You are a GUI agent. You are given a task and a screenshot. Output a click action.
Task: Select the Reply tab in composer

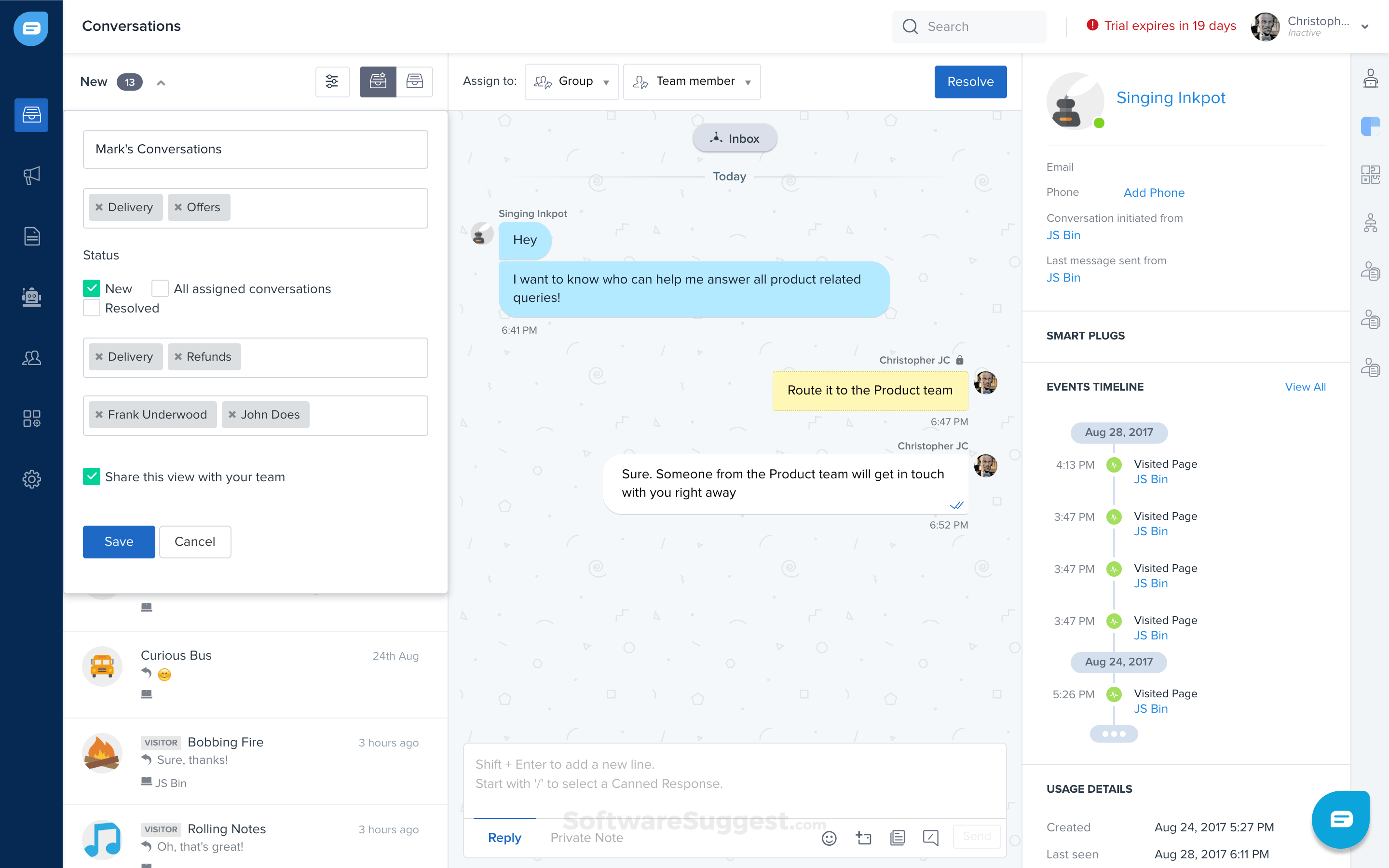(504, 838)
